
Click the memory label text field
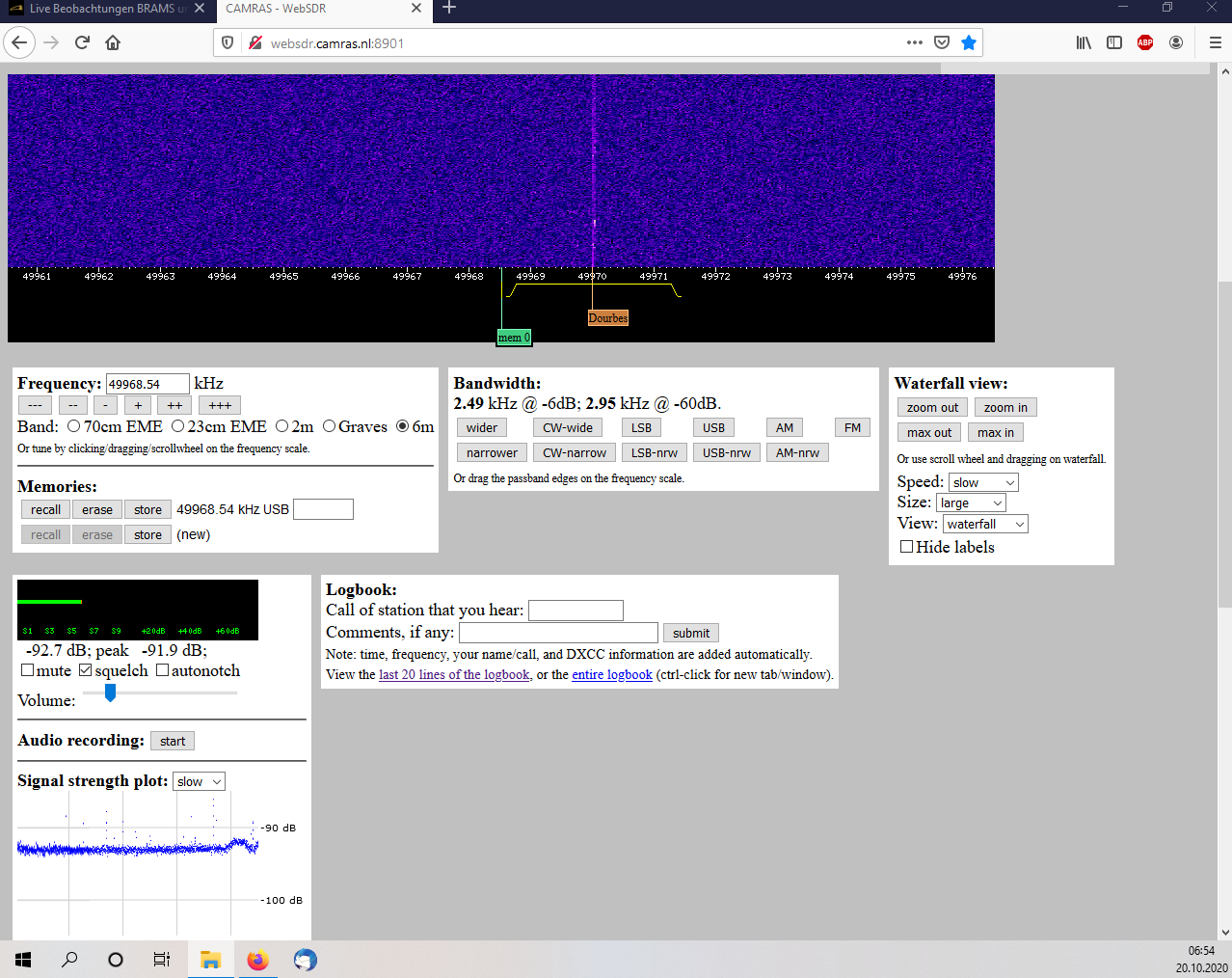(x=323, y=509)
